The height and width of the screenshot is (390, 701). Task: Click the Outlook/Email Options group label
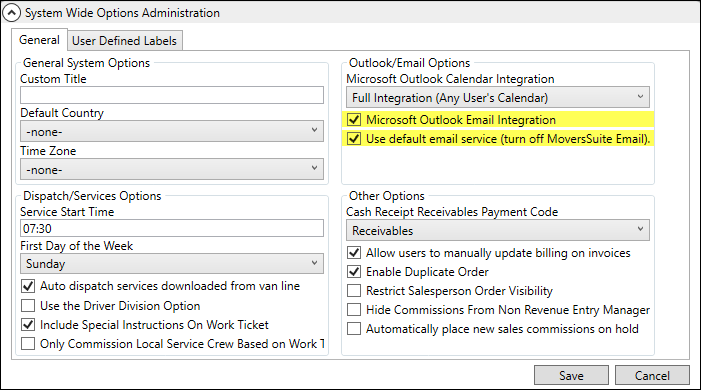410,63
